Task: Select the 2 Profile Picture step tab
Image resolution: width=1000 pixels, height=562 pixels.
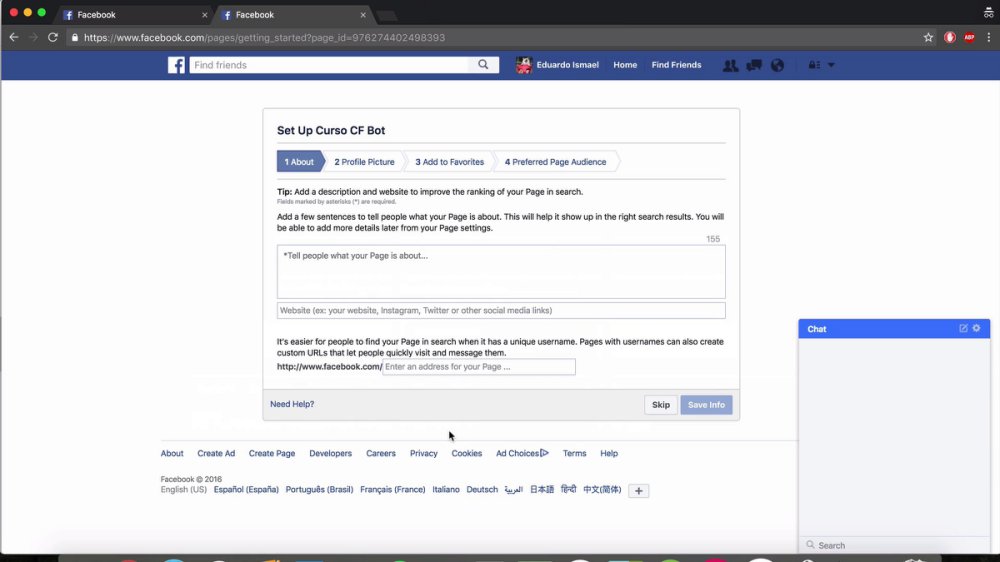Action: point(364,162)
